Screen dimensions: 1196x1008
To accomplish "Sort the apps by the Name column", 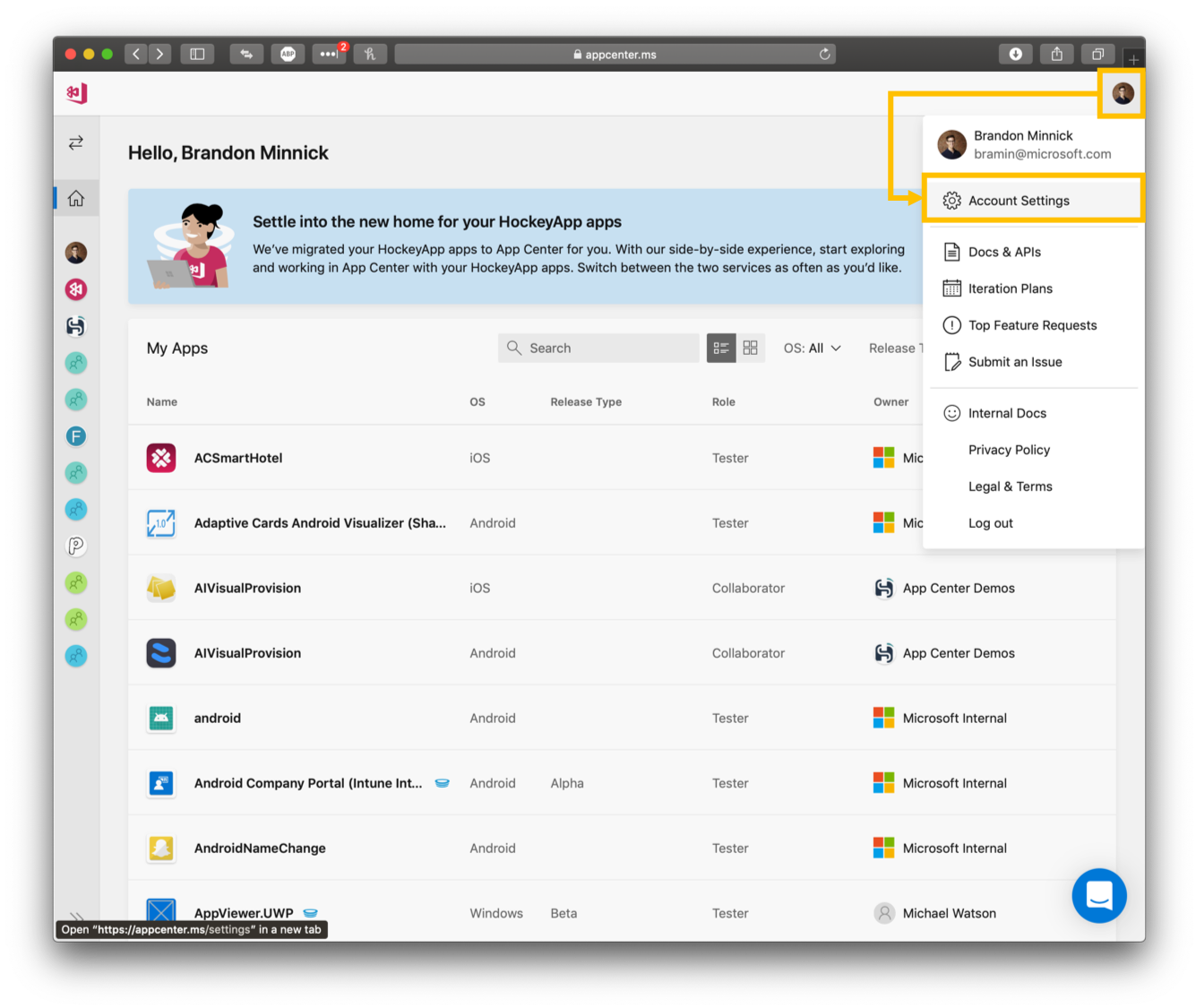I will 162,401.
